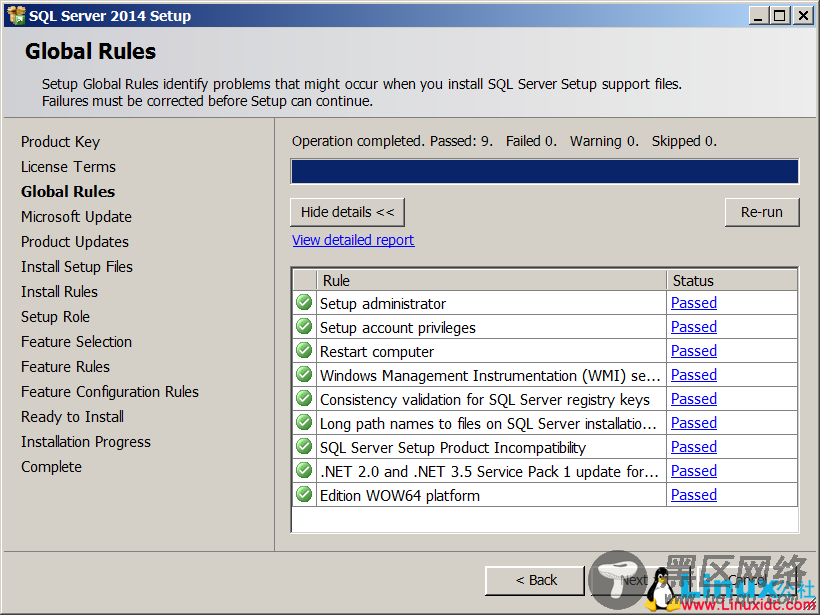The width and height of the screenshot is (820, 615).
Task: Open Passed status for Product Incompatibility rule
Action: pos(694,447)
